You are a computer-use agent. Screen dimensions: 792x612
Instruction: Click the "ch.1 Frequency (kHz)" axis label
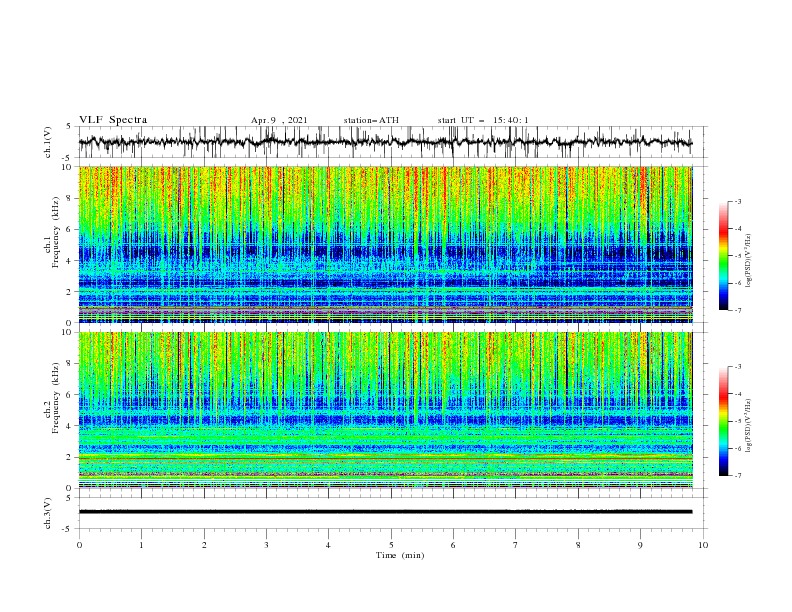(53, 232)
